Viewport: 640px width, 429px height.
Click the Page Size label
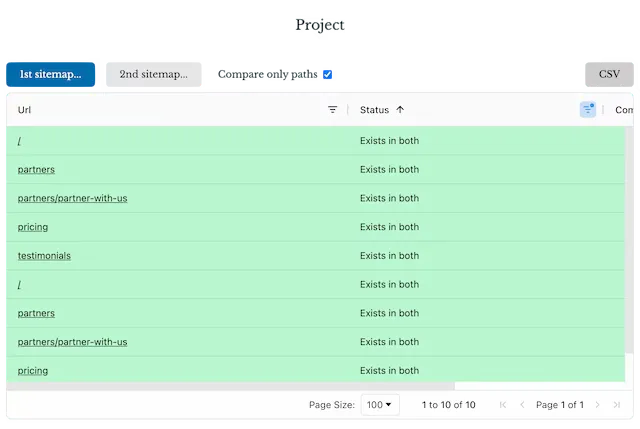pos(332,405)
